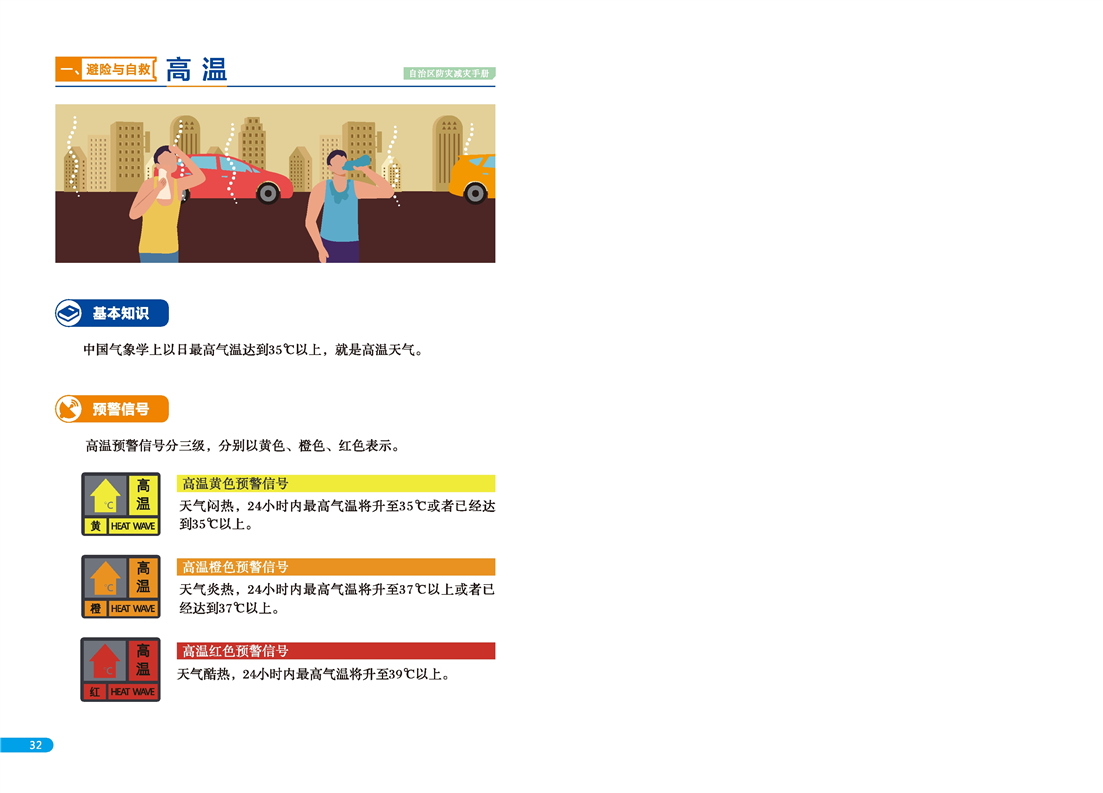Click the 高温黄色预警信号 yellow header bar
The height and width of the screenshot is (793, 1103).
tap(336, 483)
